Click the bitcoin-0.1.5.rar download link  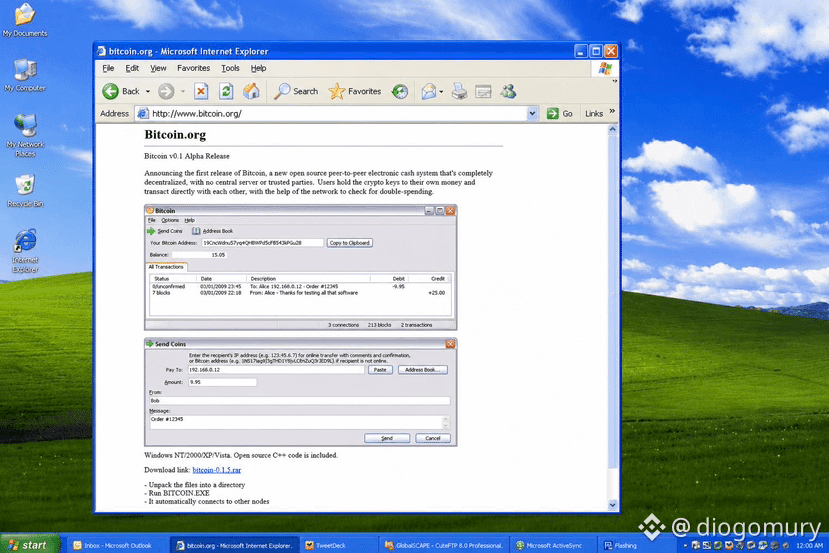pyautogui.click(x=217, y=469)
